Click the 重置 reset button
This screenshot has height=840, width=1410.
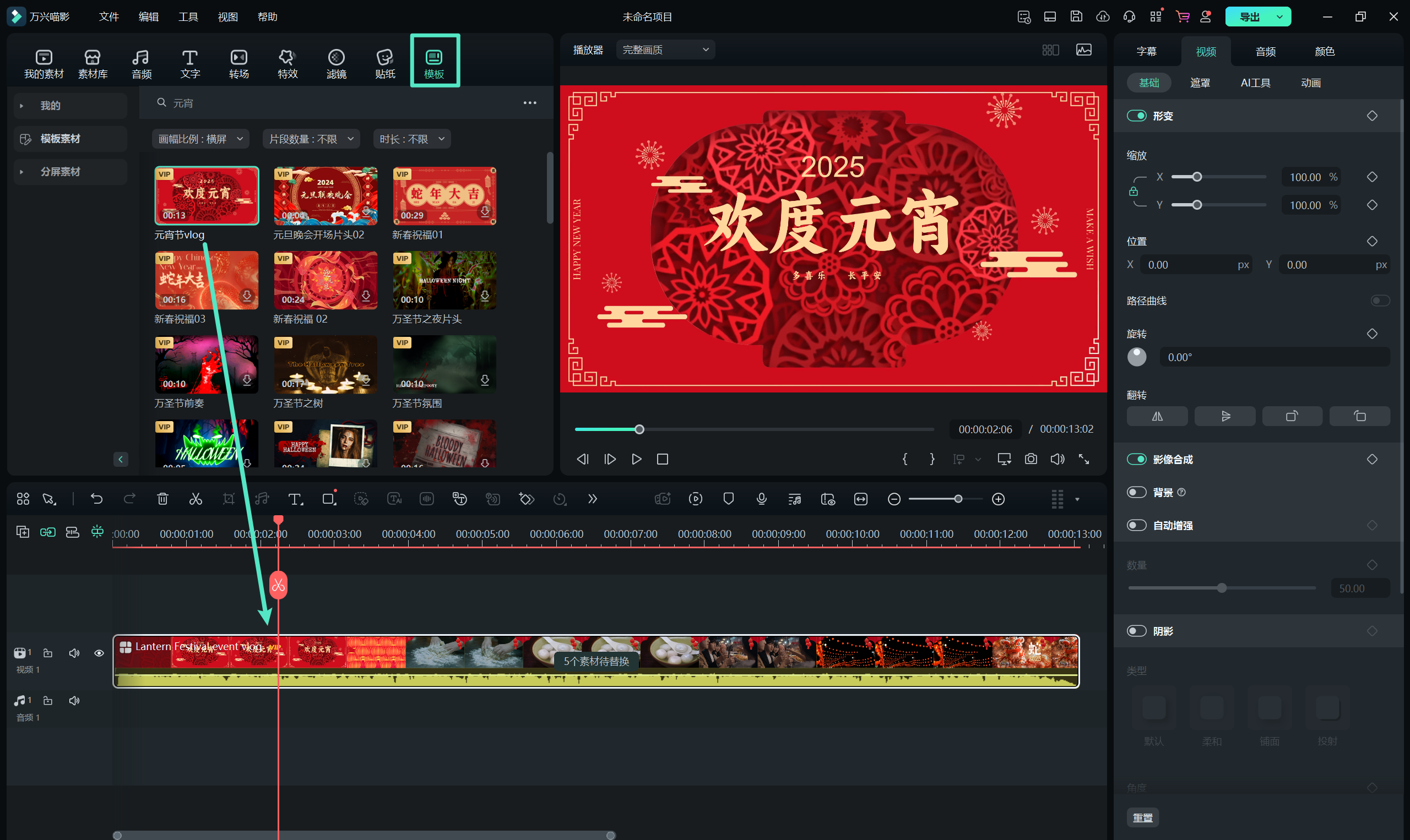(1142, 817)
